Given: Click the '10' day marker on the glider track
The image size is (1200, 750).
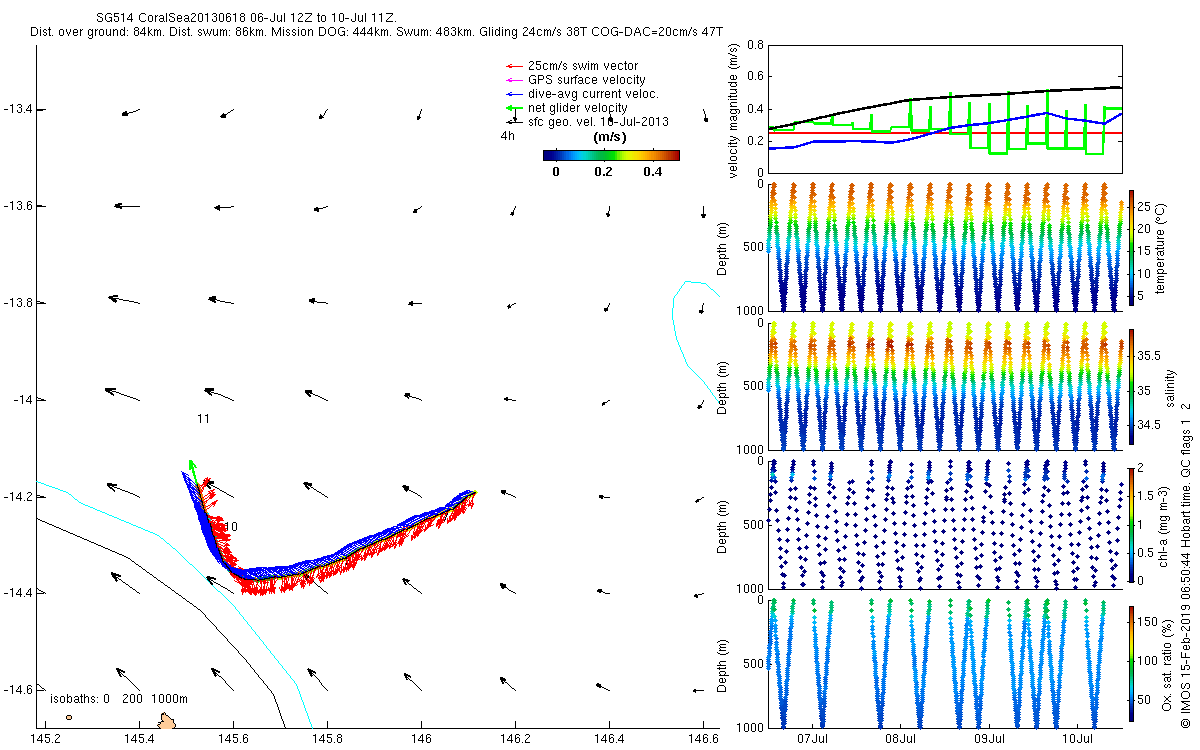Looking at the screenshot, I should [231, 526].
